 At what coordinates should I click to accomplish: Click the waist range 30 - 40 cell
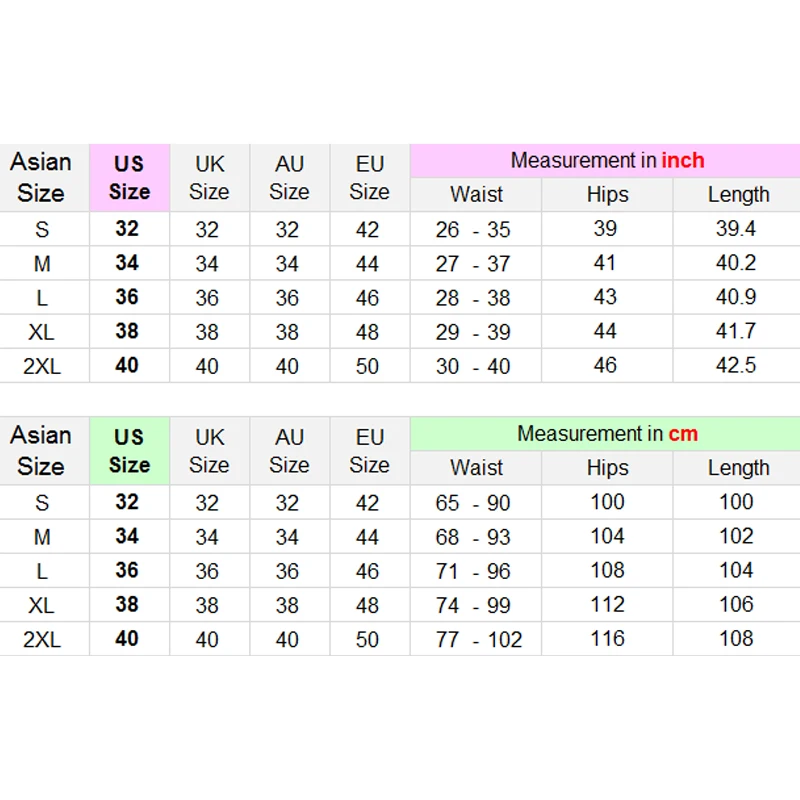(x=473, y=366)
